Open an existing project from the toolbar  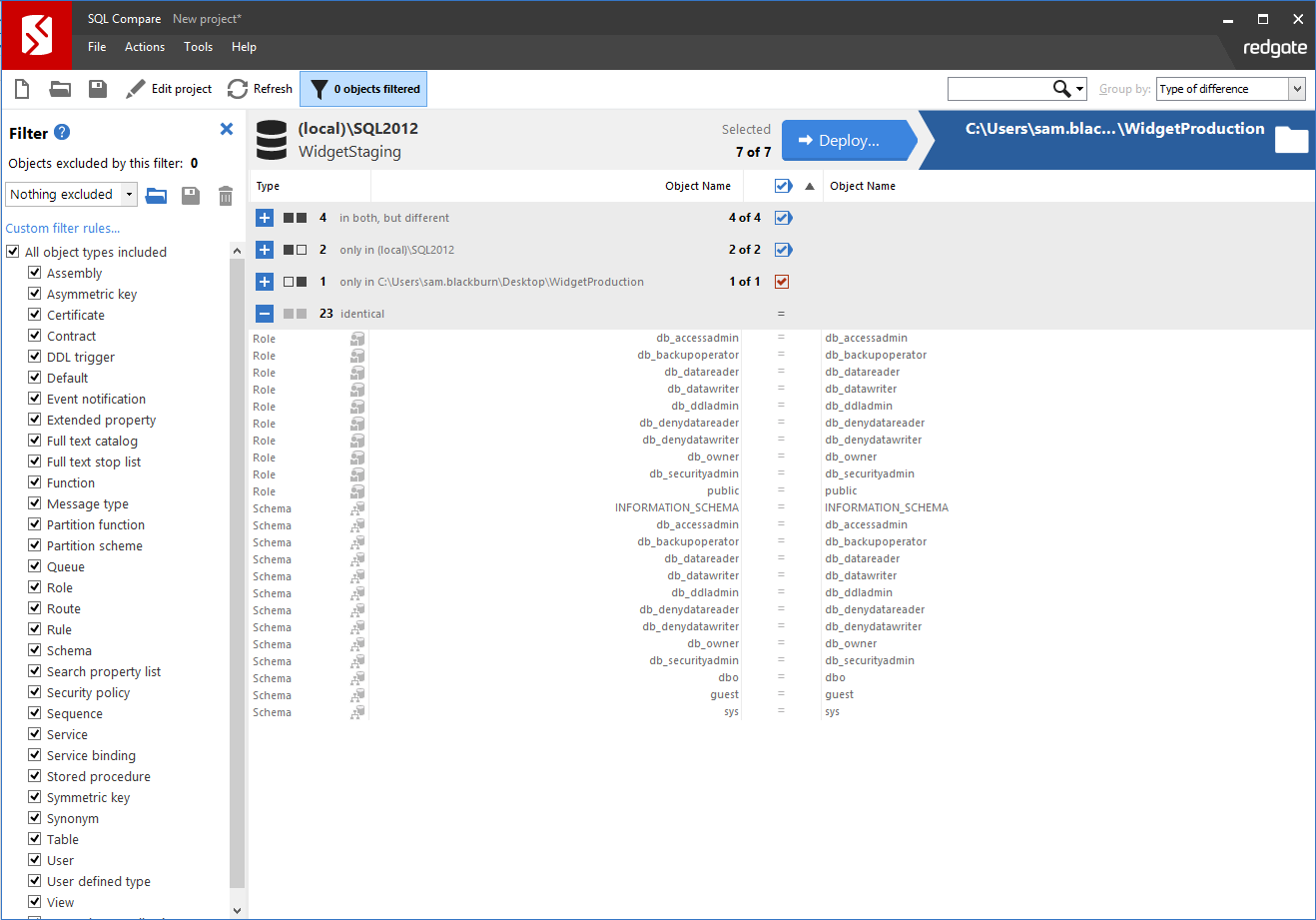coord(59,88)
